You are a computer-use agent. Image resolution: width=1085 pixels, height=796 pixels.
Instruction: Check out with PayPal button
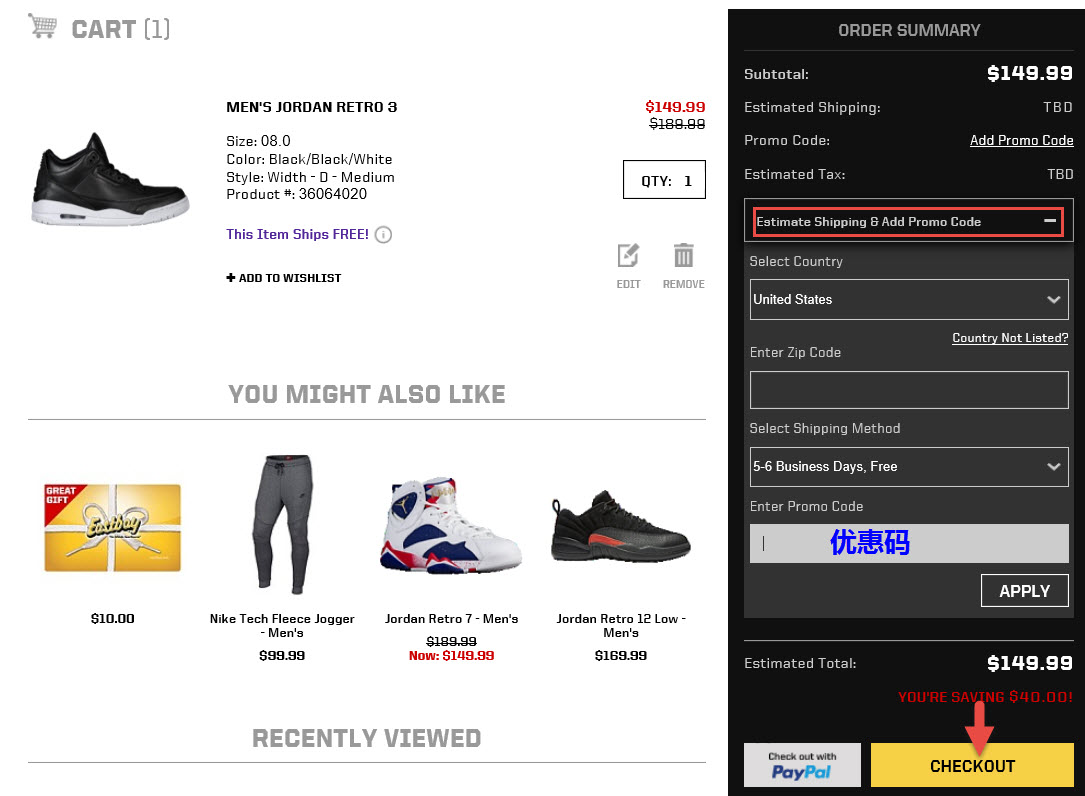[802, 766]
